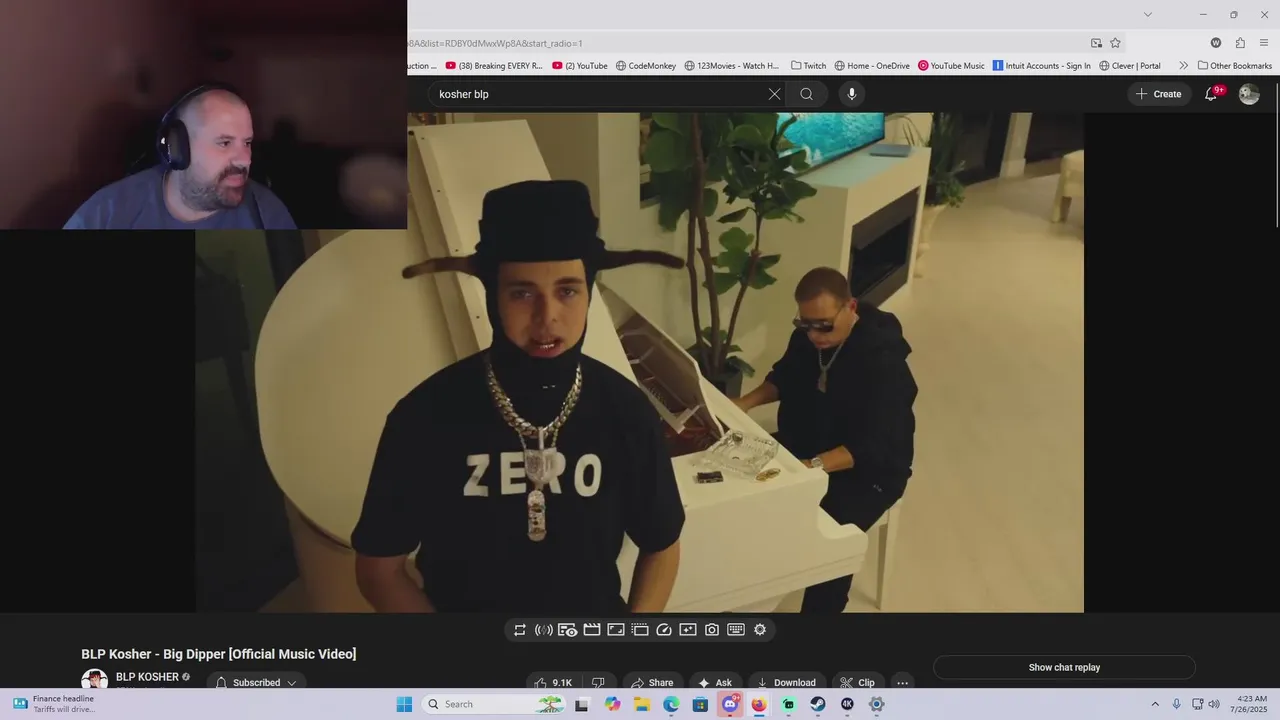Click the Windows taskbar Search box
The width and height of the screenshot is (1280, 720).
point(493,704)
